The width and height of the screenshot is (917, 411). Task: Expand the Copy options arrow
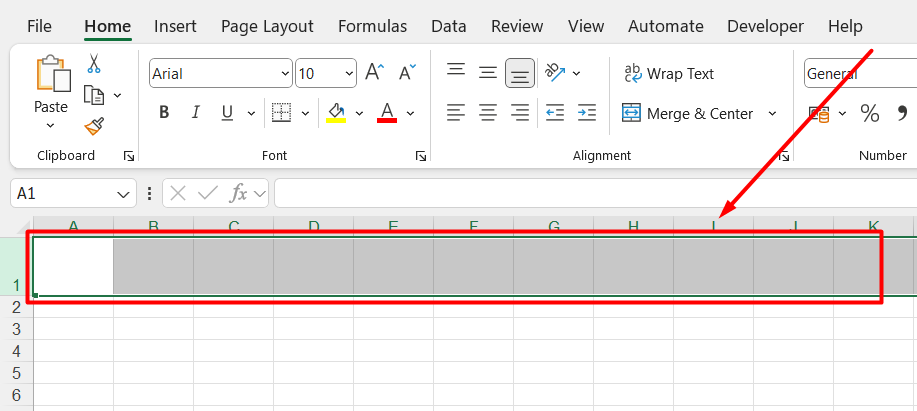(x=118, y=95)
